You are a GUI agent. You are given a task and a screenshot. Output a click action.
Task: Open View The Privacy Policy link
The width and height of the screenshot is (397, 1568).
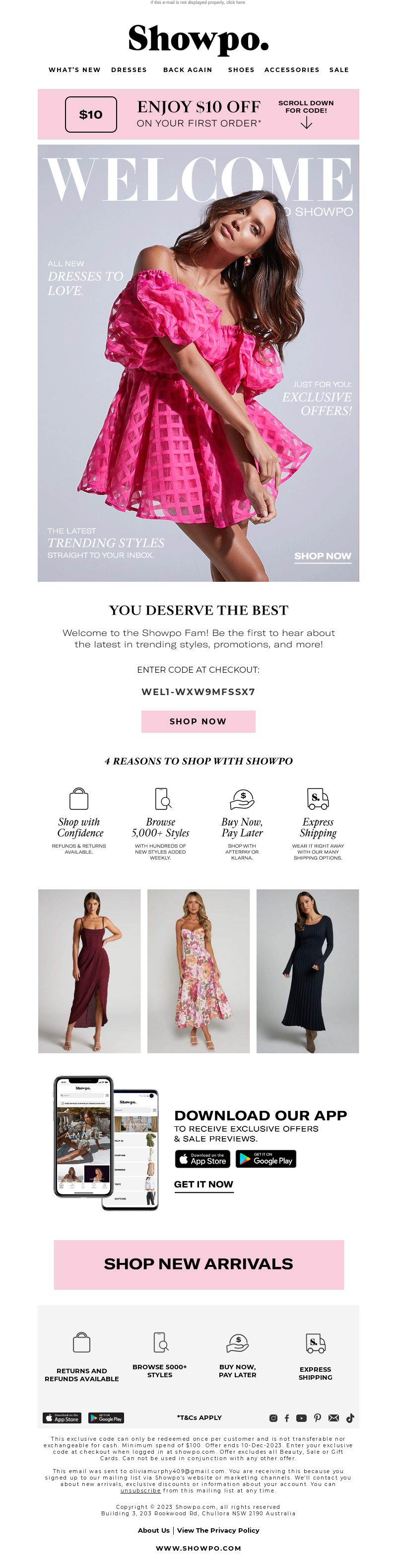pos(218,1530)
